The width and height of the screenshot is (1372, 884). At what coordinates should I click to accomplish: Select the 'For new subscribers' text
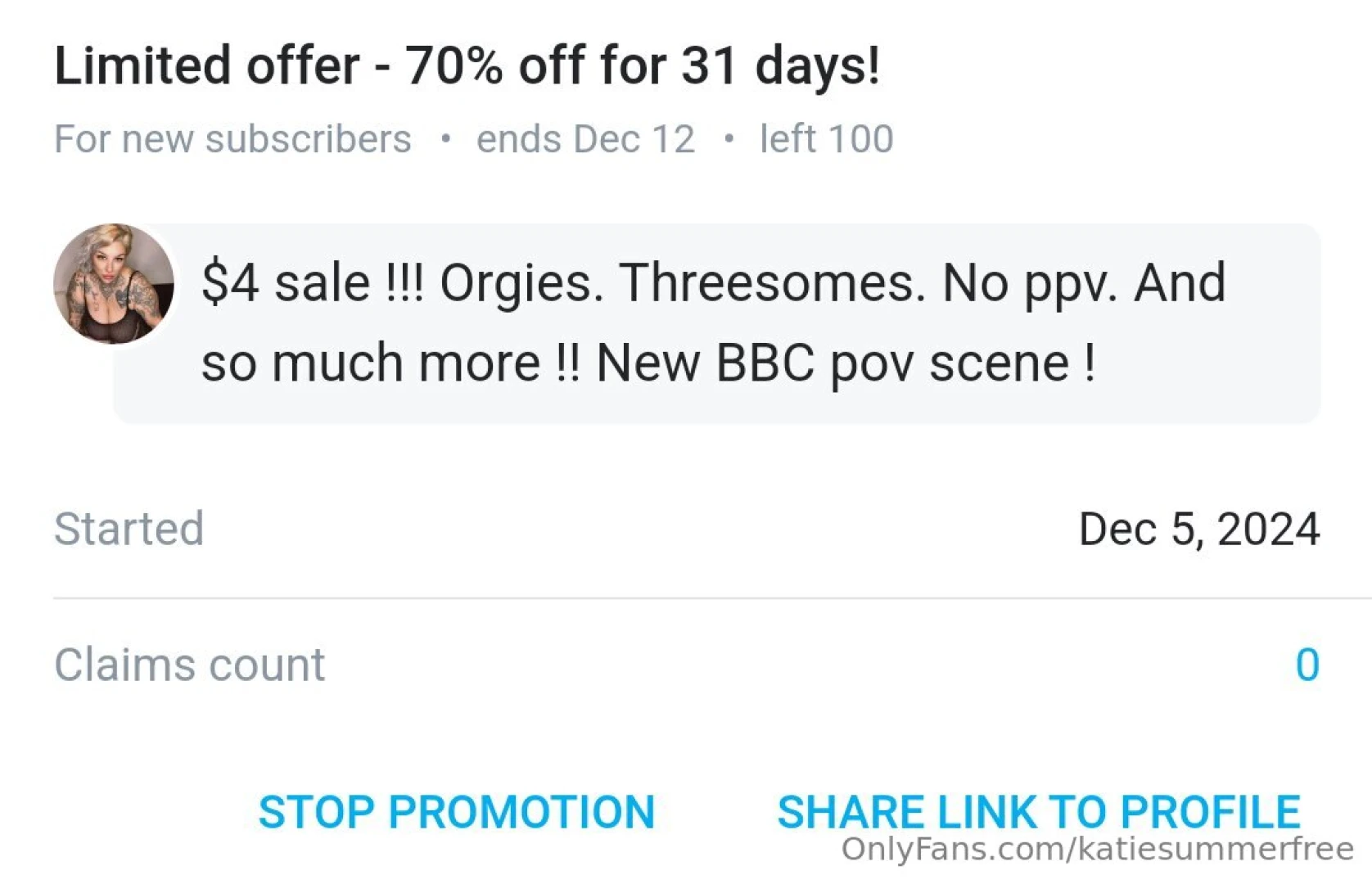[232, 139]
